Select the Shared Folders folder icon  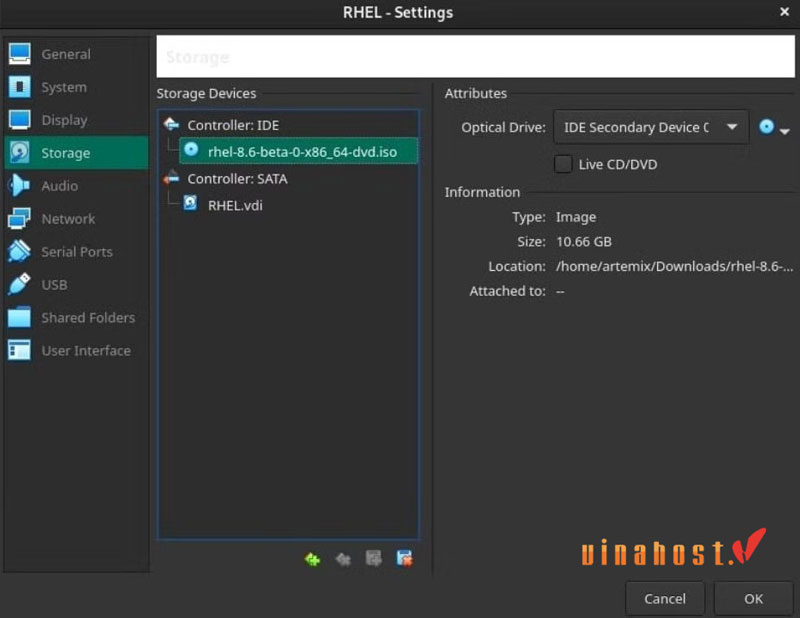(19, 317)
